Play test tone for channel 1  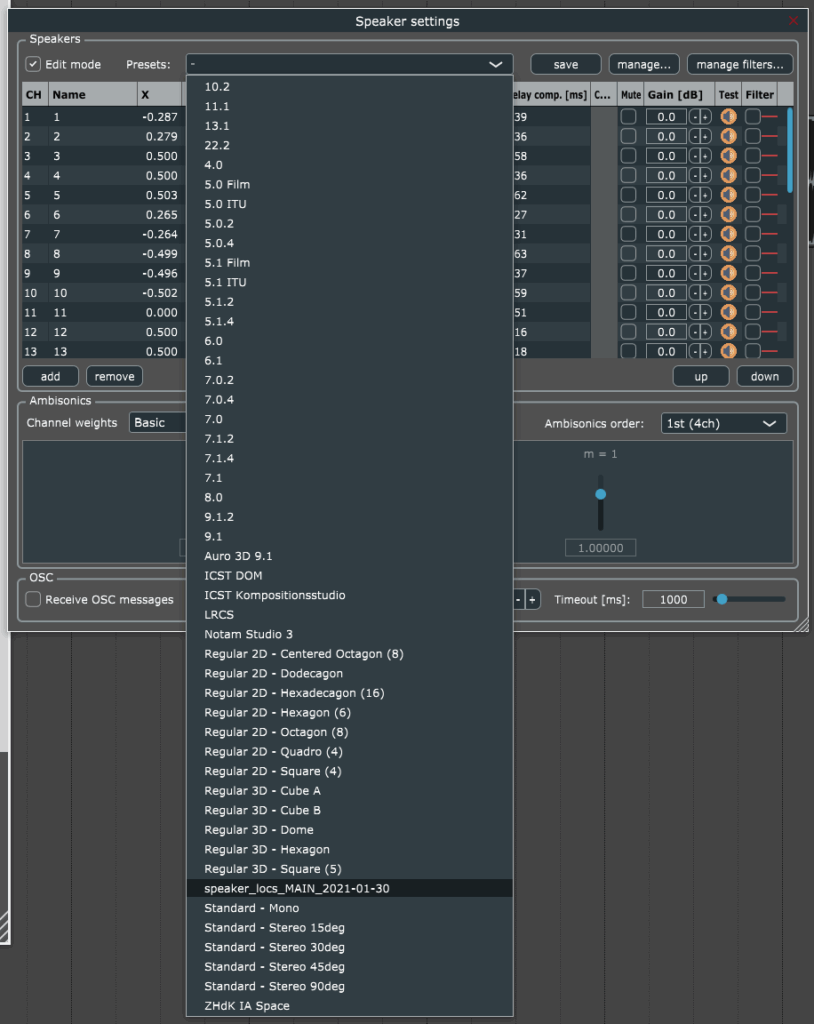click(x=728, y=117)
